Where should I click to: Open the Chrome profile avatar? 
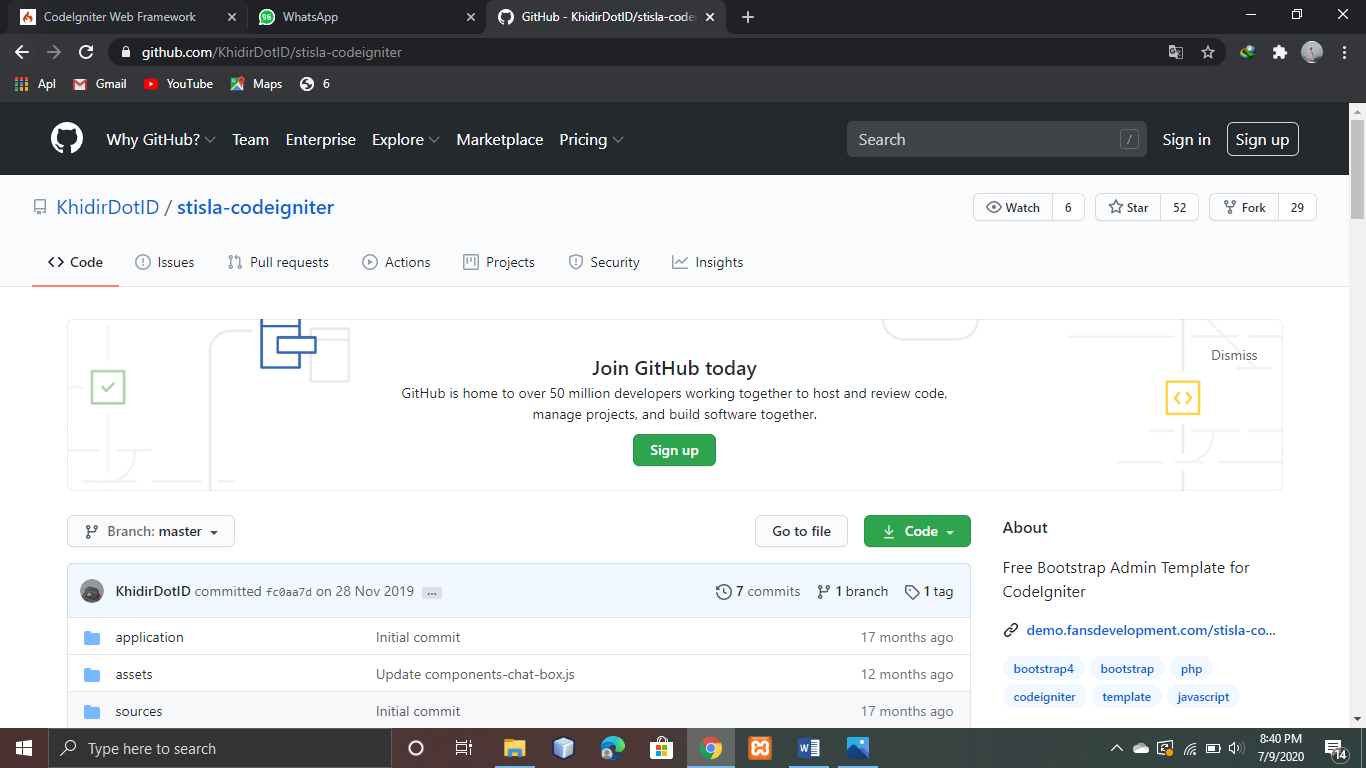click(1312, 52)
